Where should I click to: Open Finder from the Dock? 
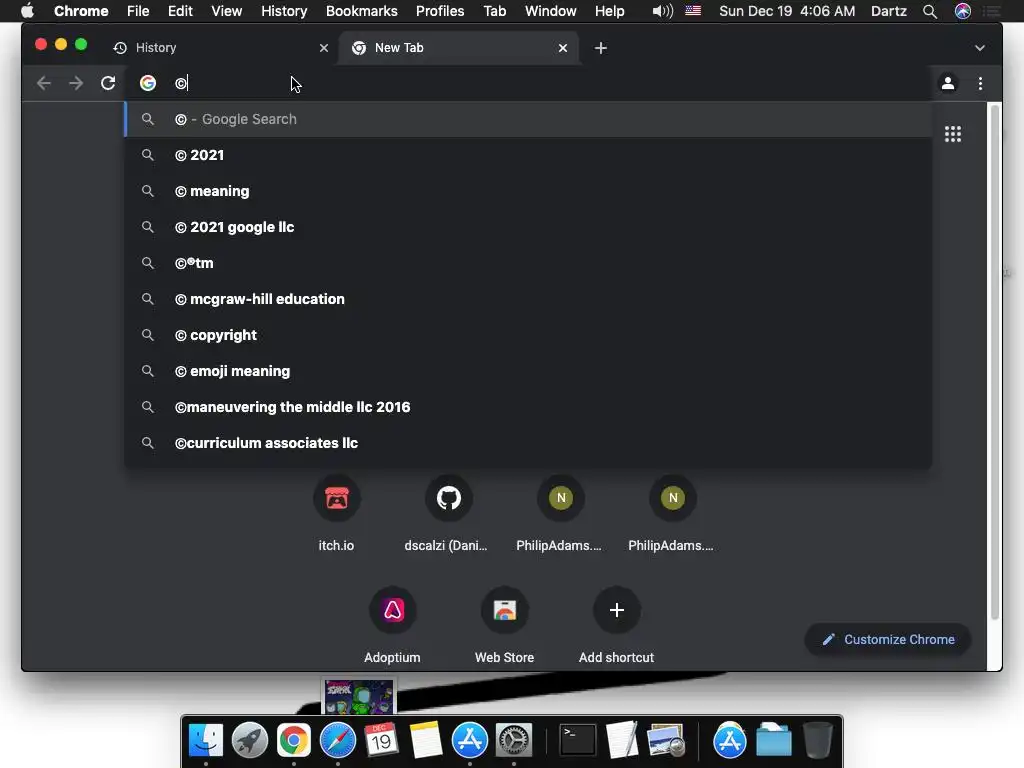tap(206, 741)
